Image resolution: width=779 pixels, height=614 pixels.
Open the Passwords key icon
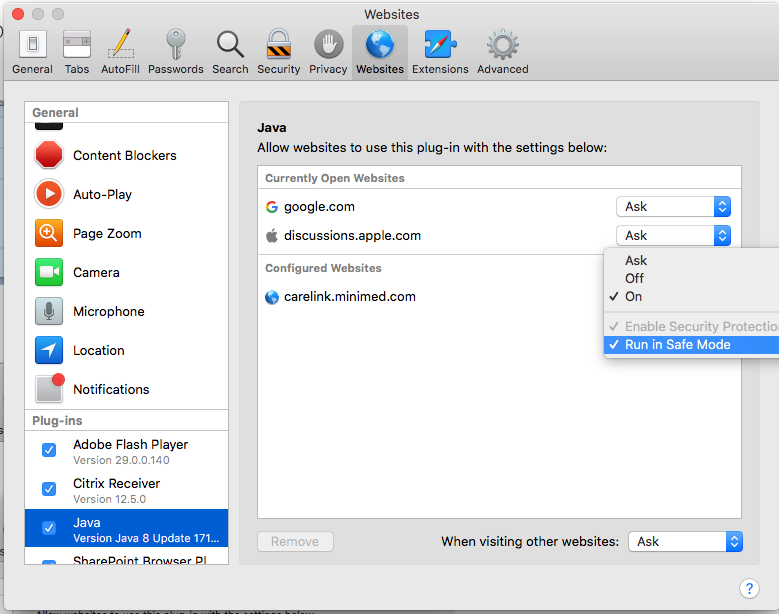(175, 44)
